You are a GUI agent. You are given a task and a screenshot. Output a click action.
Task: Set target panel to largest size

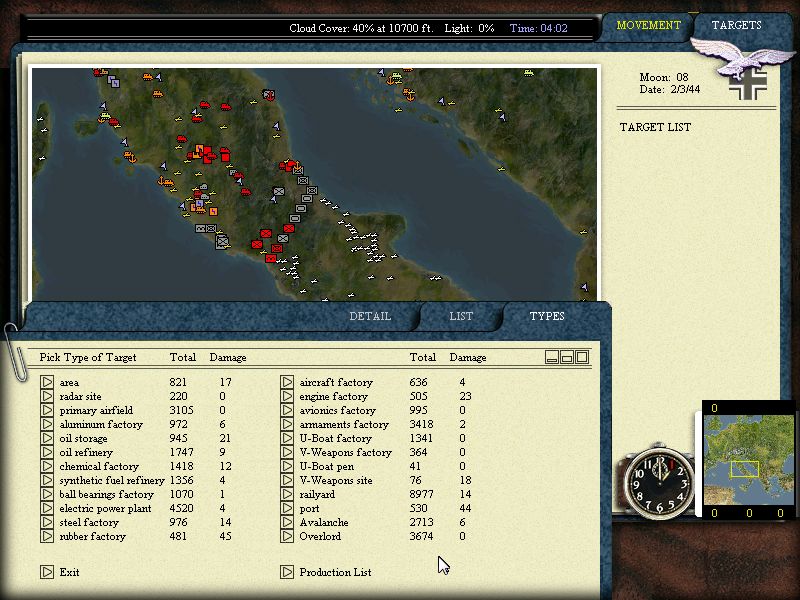[582, 357]
